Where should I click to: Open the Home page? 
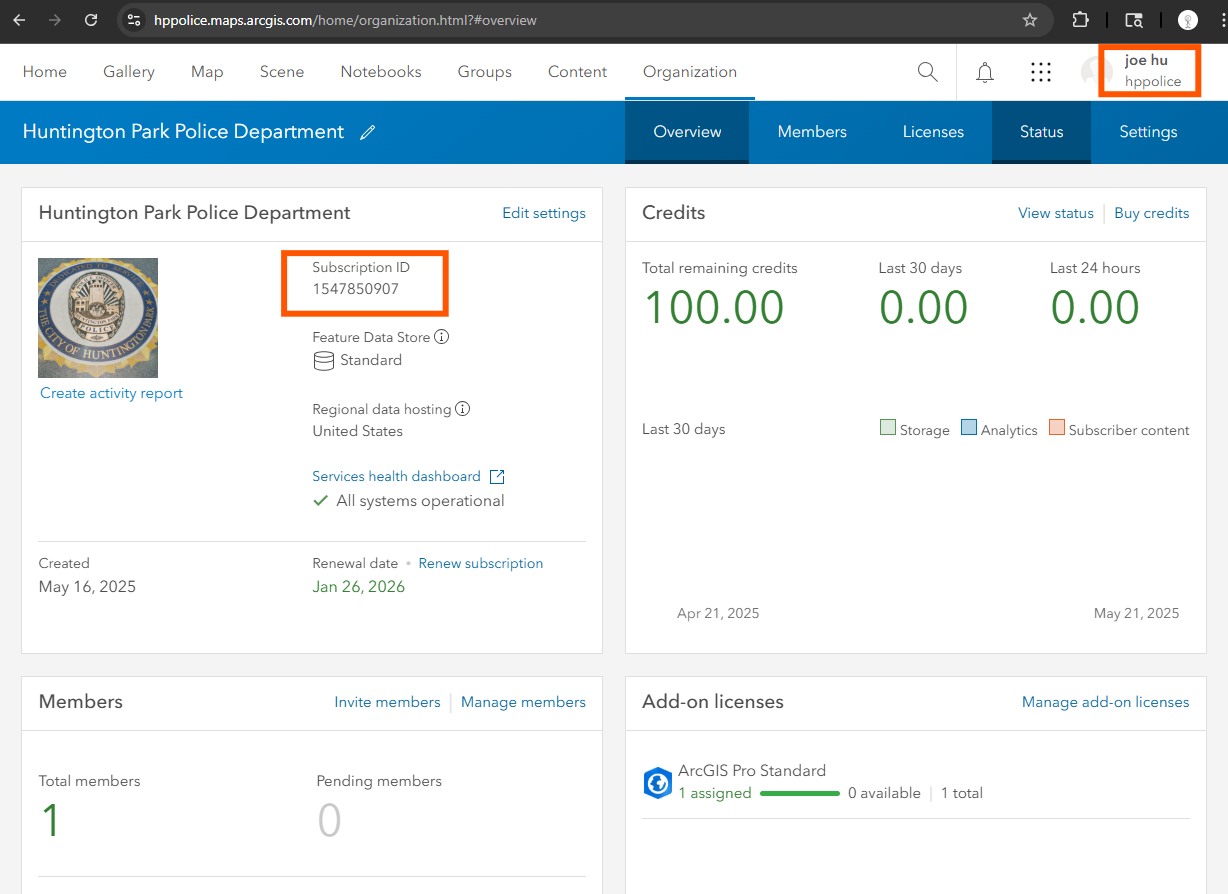[45, 72]
